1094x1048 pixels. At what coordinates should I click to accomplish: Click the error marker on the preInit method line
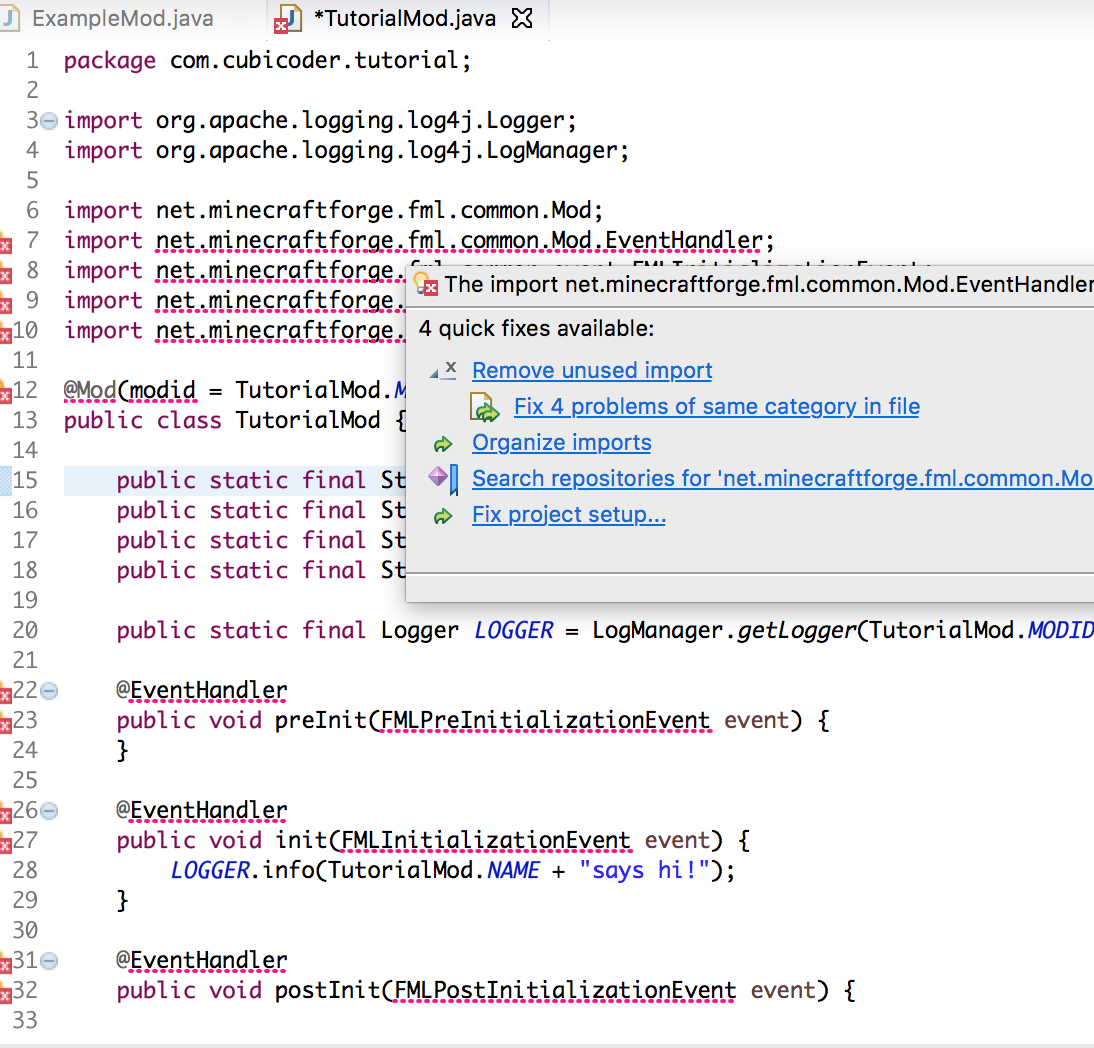[5, 722]
